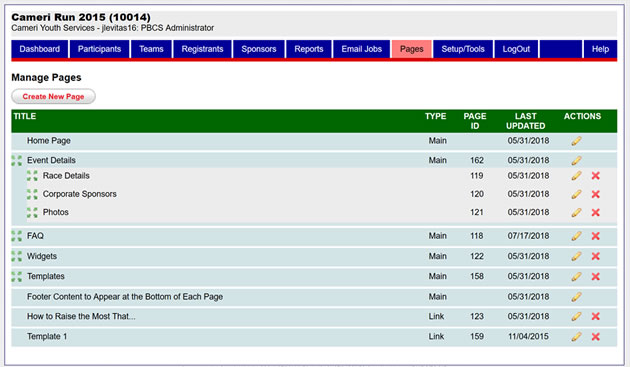Go to the Participants tab
This screenshot has width=630, height=367.
point(99,49)
